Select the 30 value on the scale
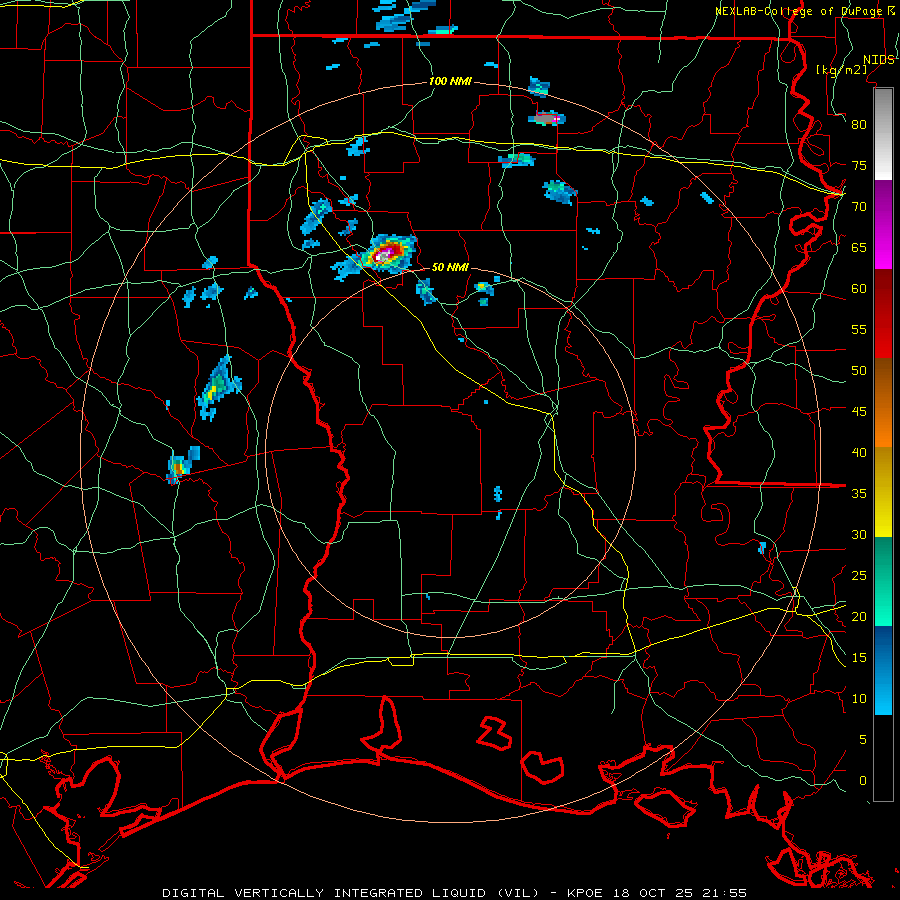 (859, 534)
